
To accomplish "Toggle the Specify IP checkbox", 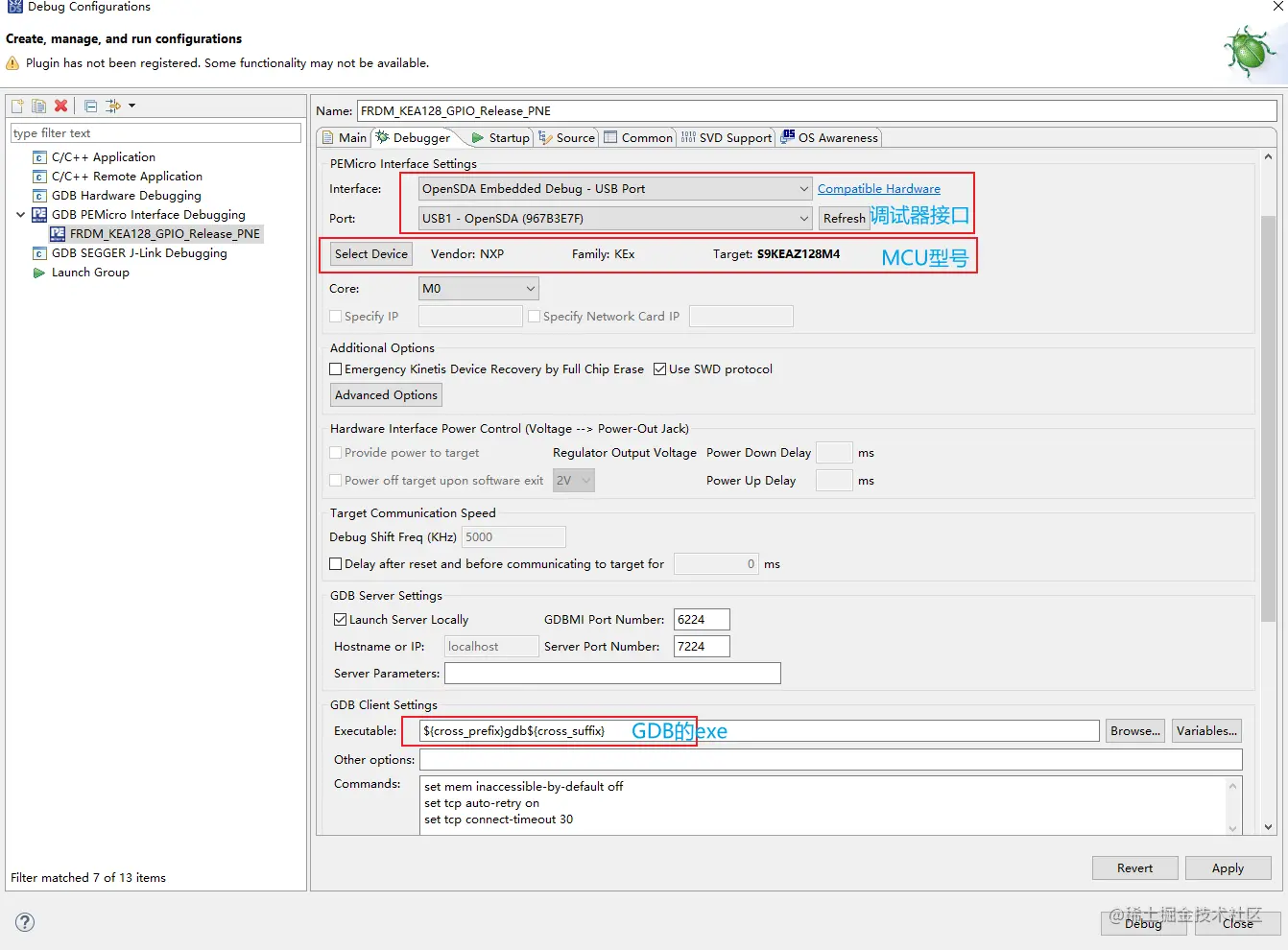I will (336, 317).
